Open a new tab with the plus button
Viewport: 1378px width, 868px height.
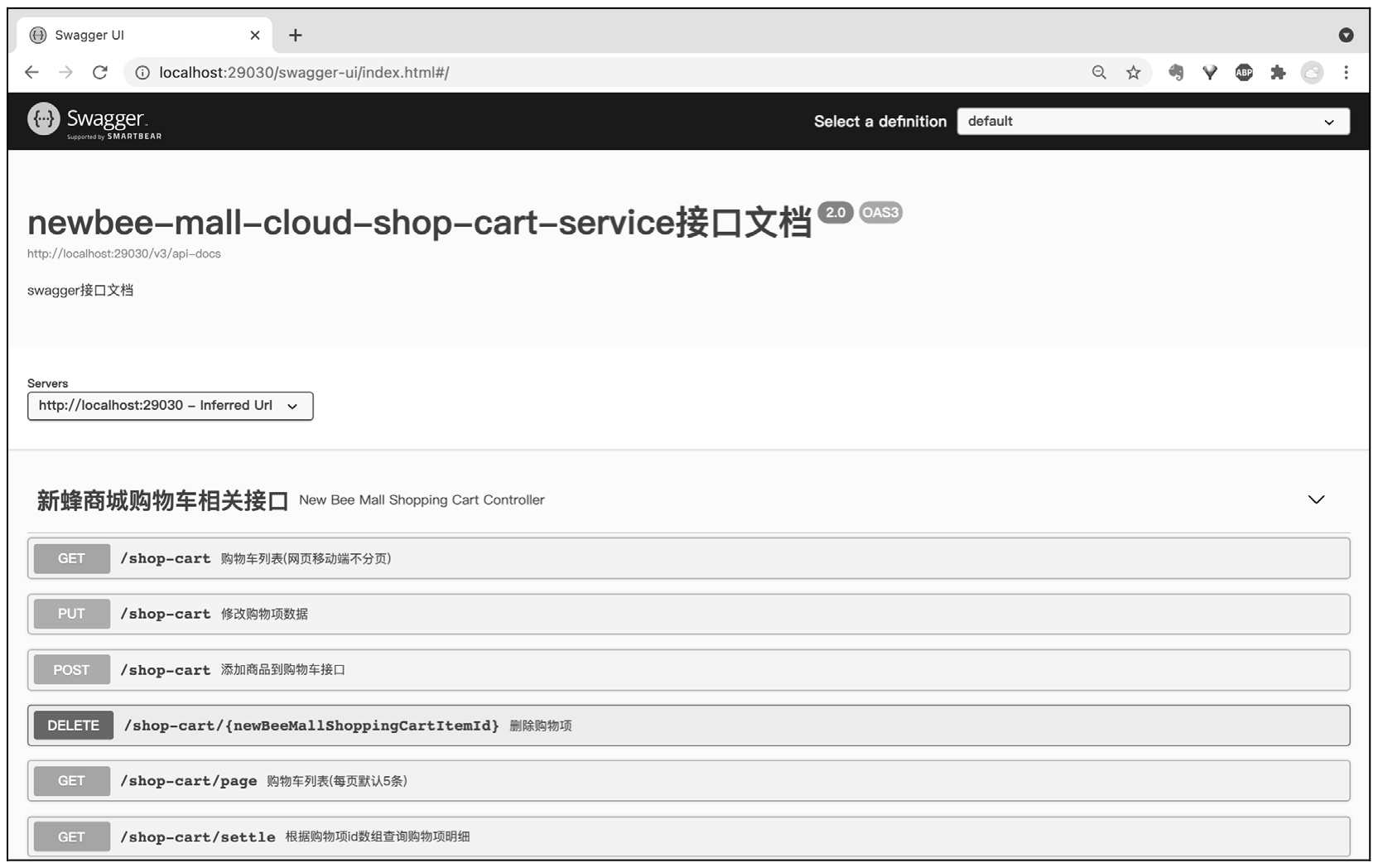(295, 35)
